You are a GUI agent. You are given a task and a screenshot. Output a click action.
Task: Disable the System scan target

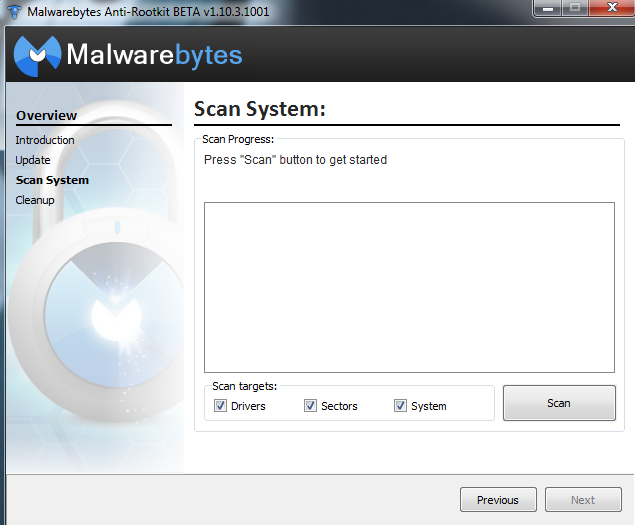click(400, 405)
